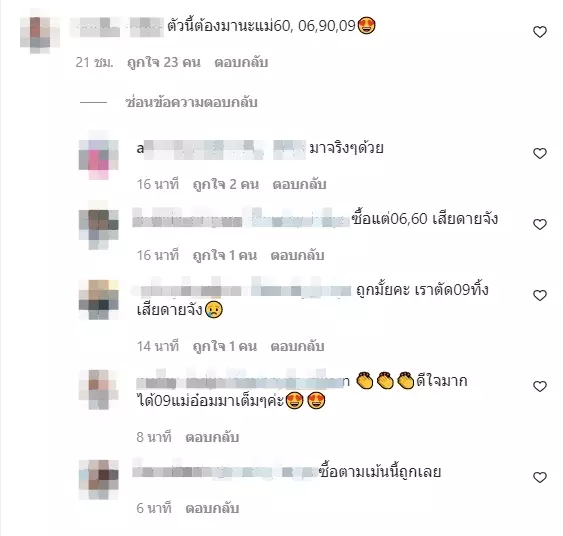This screenshot has width=563, height=536.
Task: Open the avatar of the last reply
Action: pyautogui.click(x=98, y=479)
